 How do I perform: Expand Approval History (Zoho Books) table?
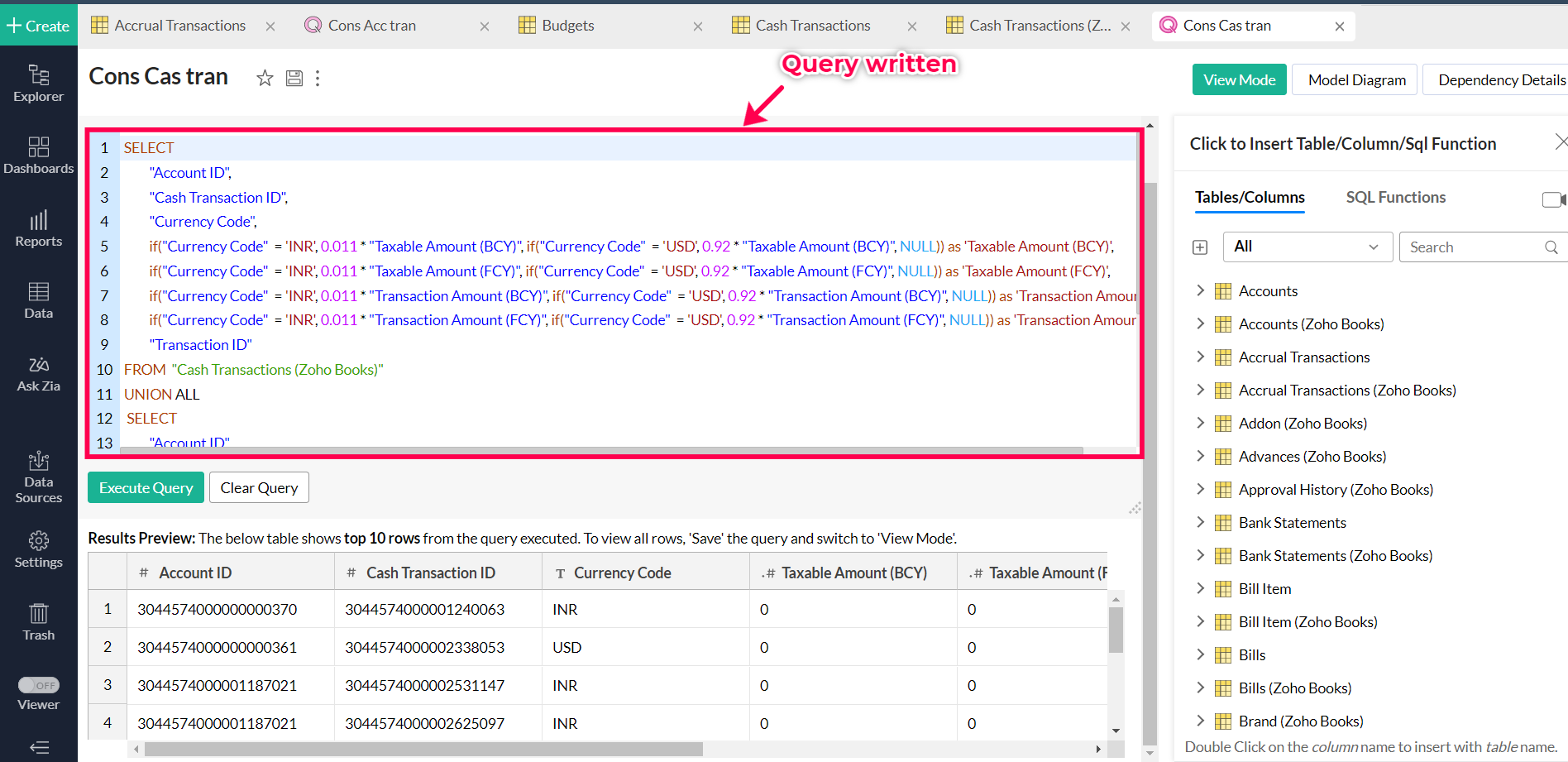pos(1200,489)
